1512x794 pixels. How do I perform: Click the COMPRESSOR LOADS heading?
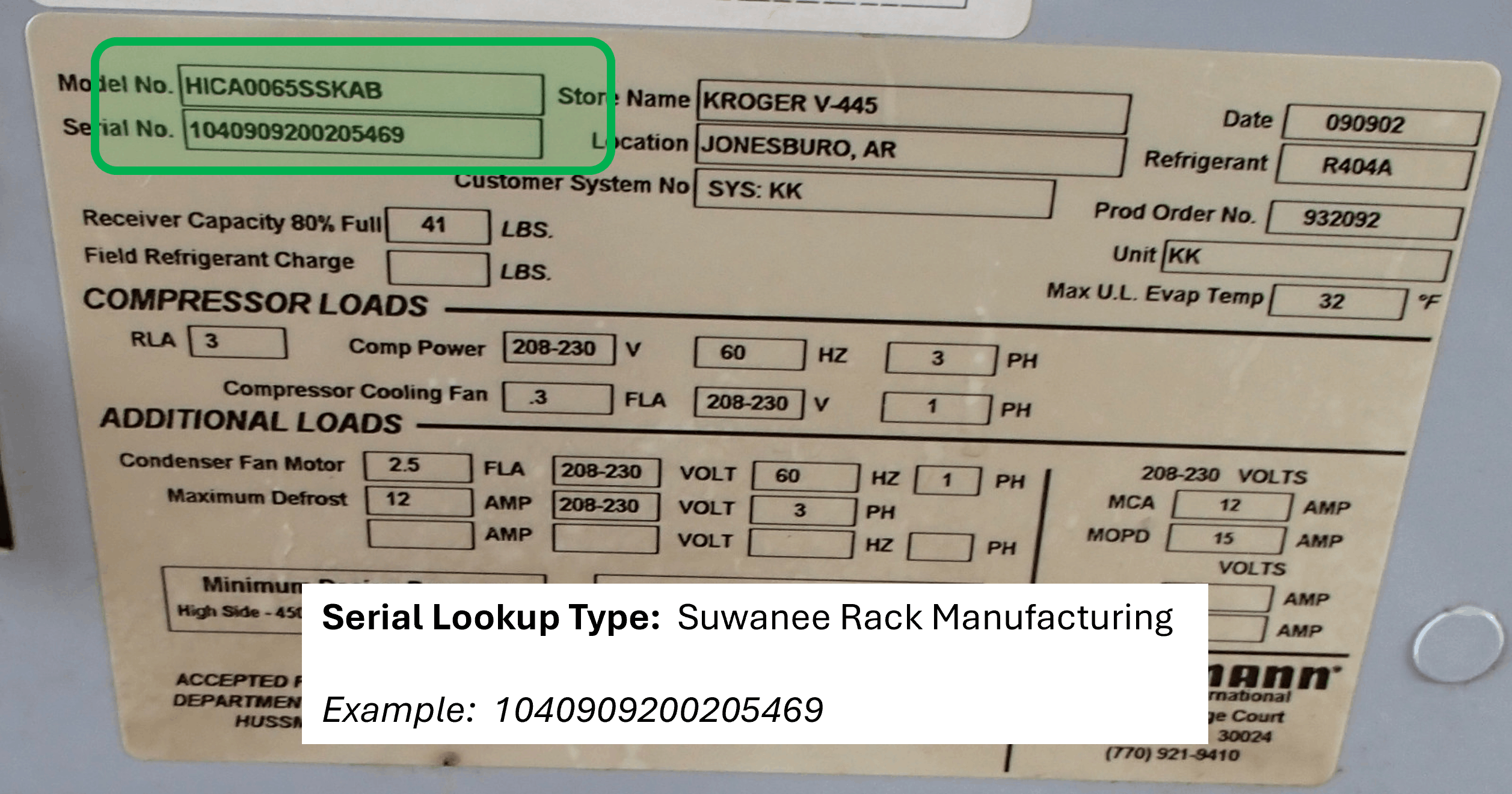point(256,302)
